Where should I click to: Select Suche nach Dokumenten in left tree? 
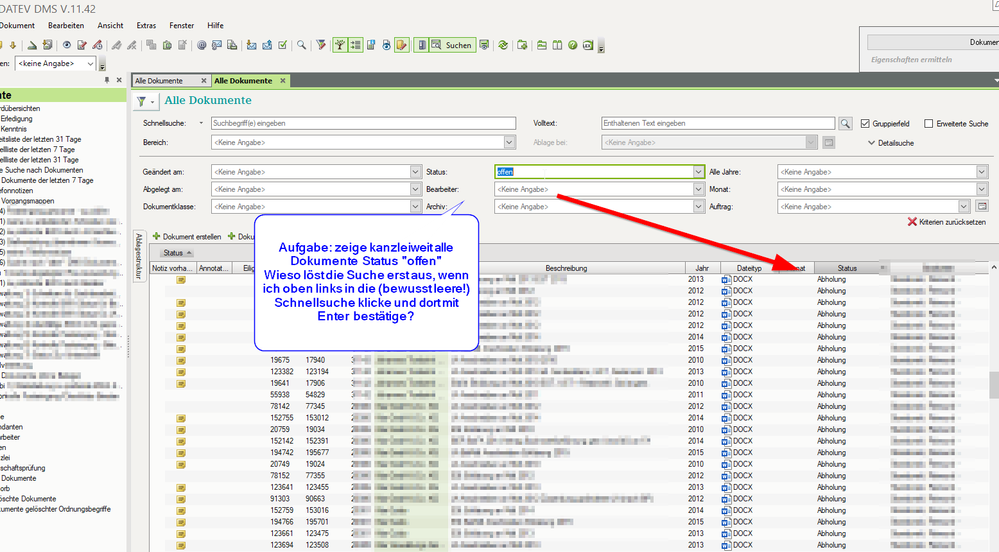(x=44, y=170)
